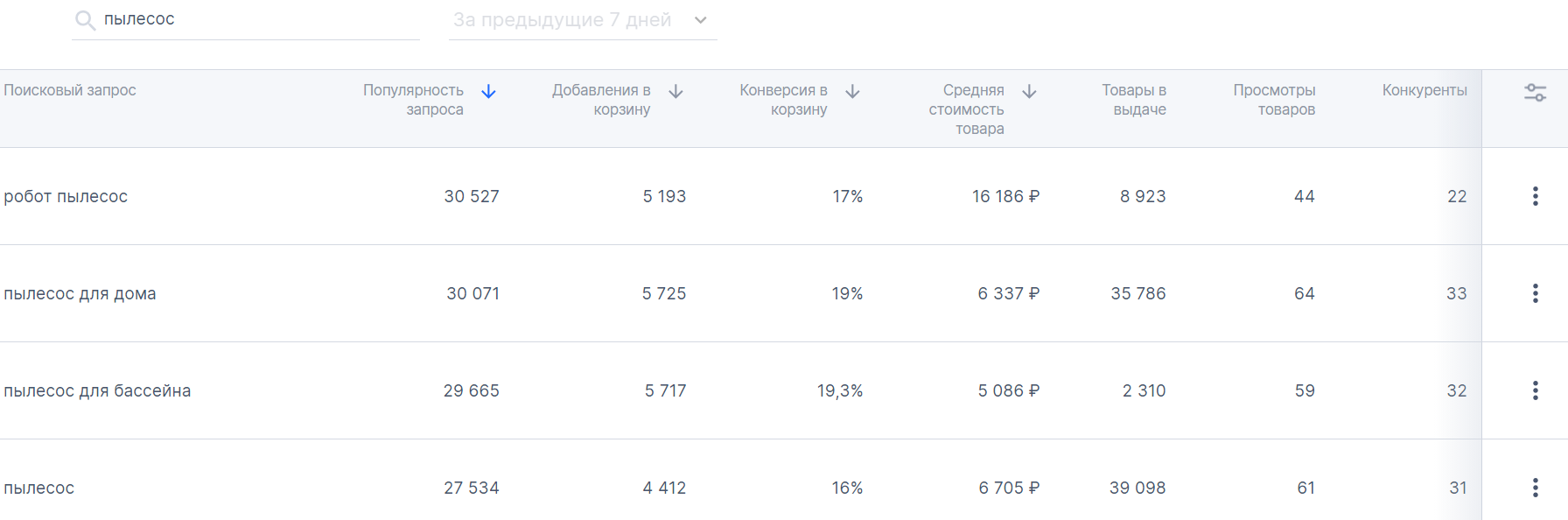Open three-dot menu for пылесос для бассейна
The image size is (1568, 520).
(1535, 390)
